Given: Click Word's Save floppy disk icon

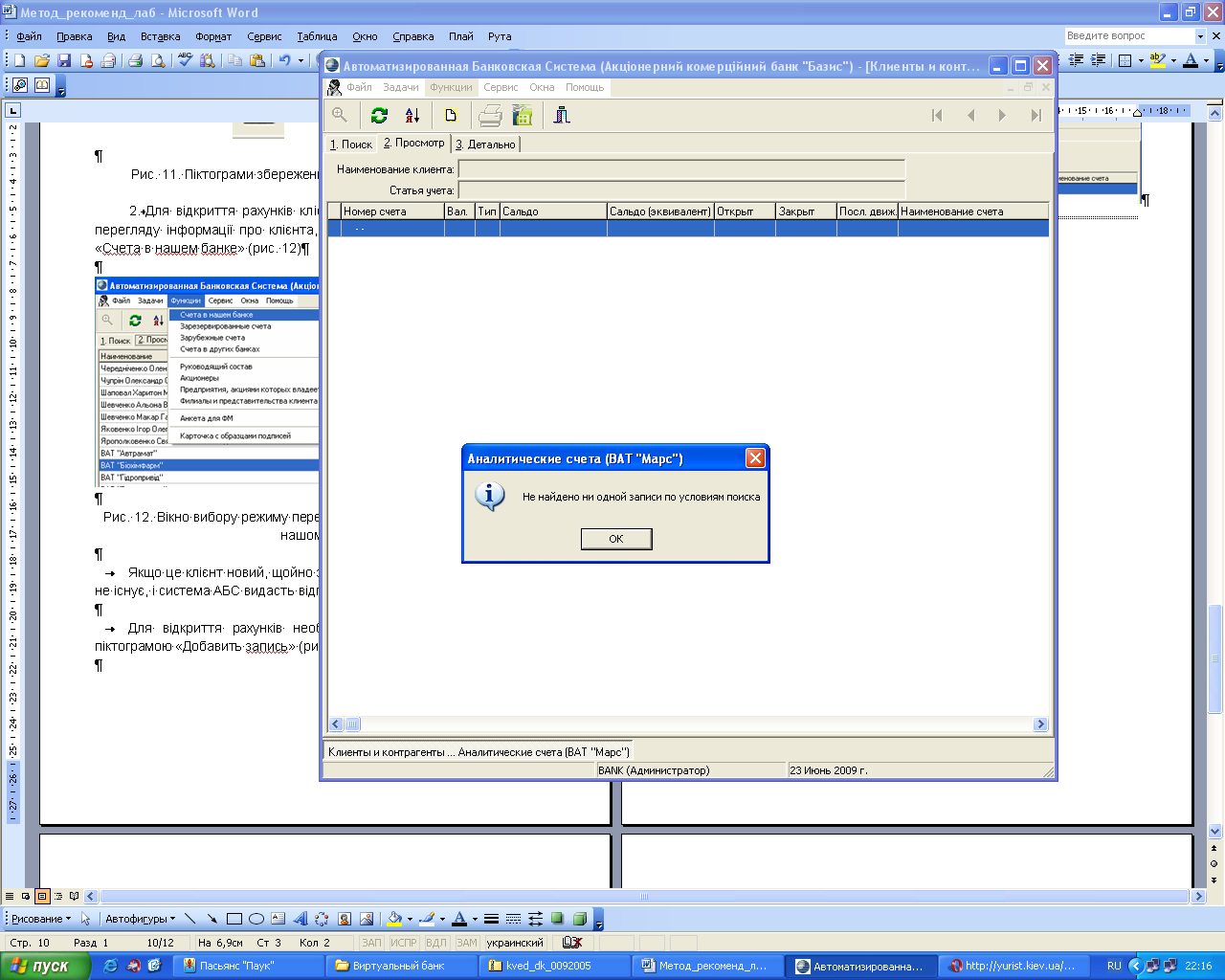Looking at the screenshot, I should [x=64, y=60].
